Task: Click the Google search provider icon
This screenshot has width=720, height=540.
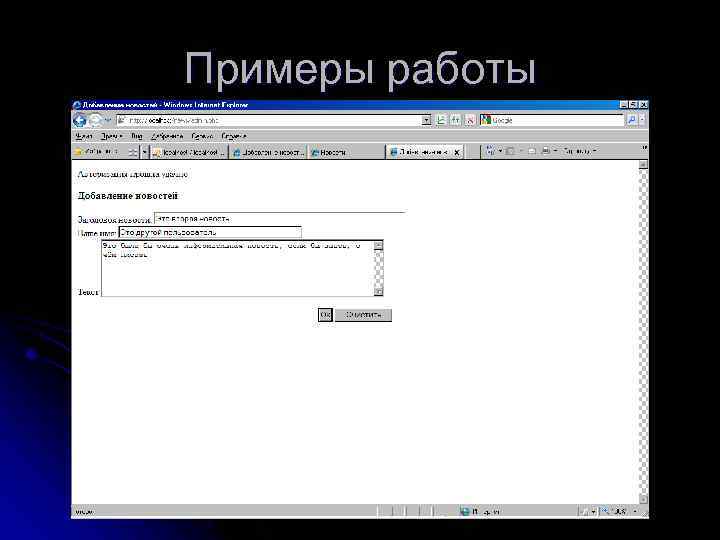Action: (485, 120)
